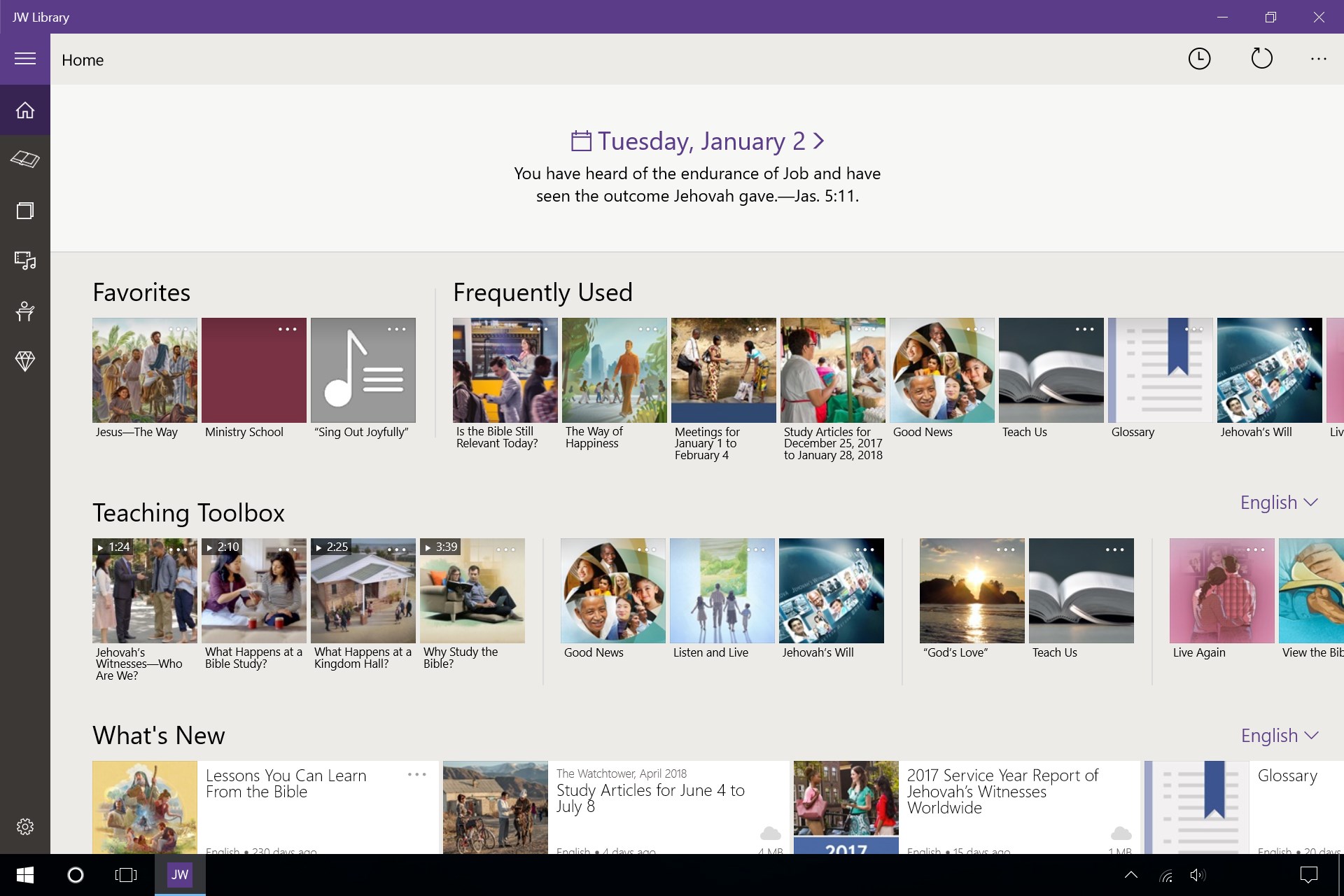
Task: Open the hamburger navigation menu
Action: [25, 59]
